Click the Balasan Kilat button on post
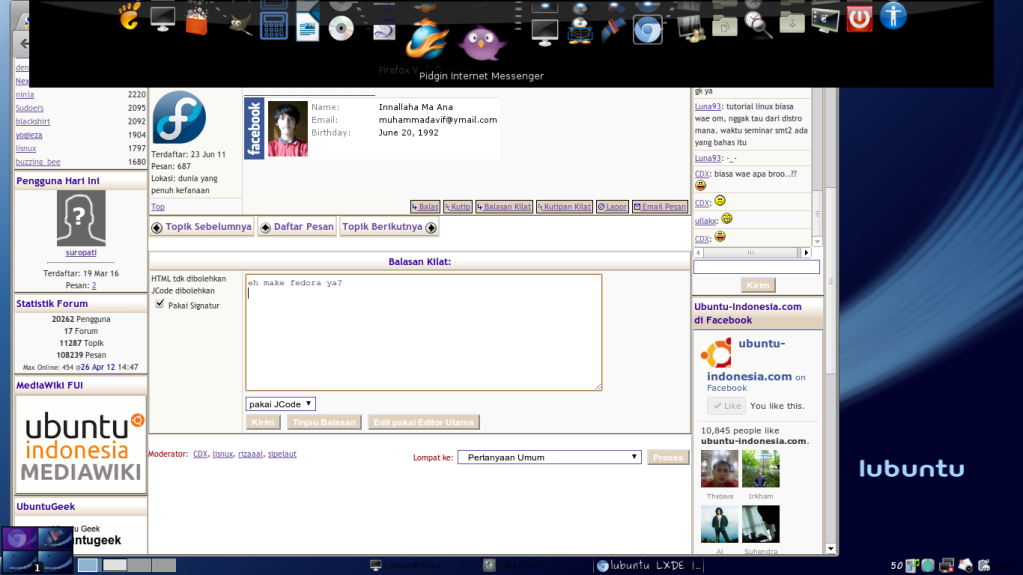 [504, 207]
